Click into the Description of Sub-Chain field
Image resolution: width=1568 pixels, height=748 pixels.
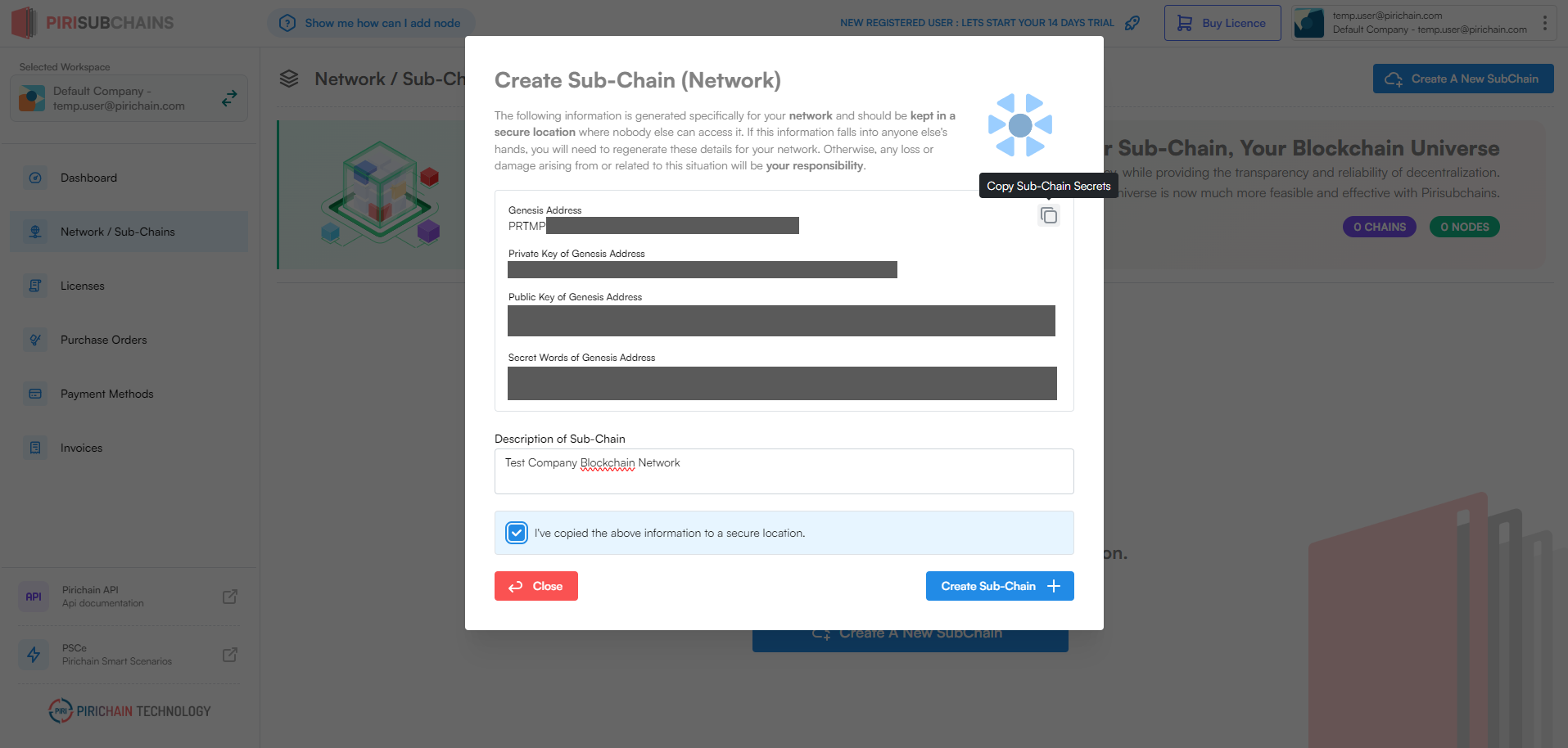[x=784, y=471]
